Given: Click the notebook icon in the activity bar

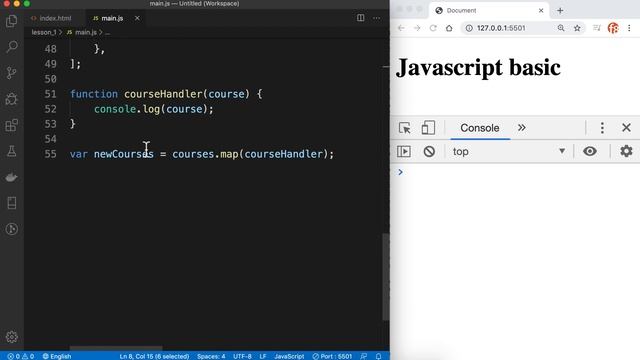Looking at the screenshot, I should pyautogui.click(x=12, y=203).
